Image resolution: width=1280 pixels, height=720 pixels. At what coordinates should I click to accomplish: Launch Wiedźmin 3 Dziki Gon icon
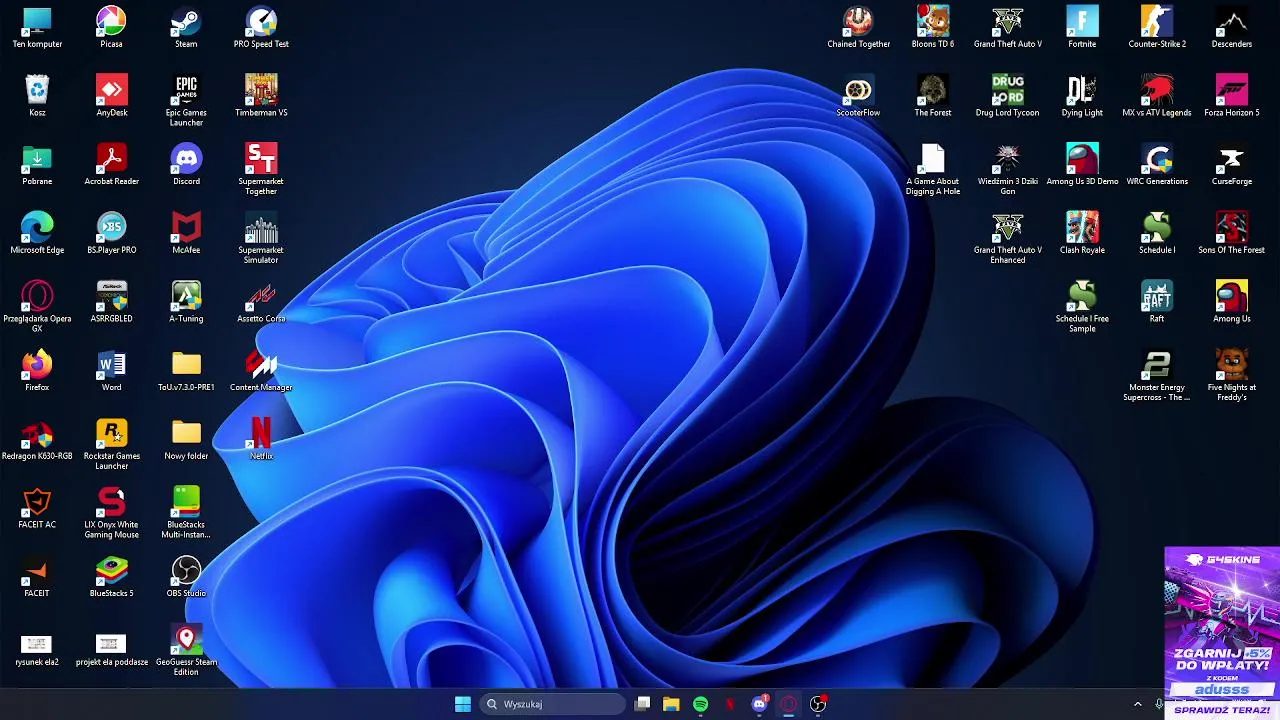pyautogui.click(x=1008, y=170)
